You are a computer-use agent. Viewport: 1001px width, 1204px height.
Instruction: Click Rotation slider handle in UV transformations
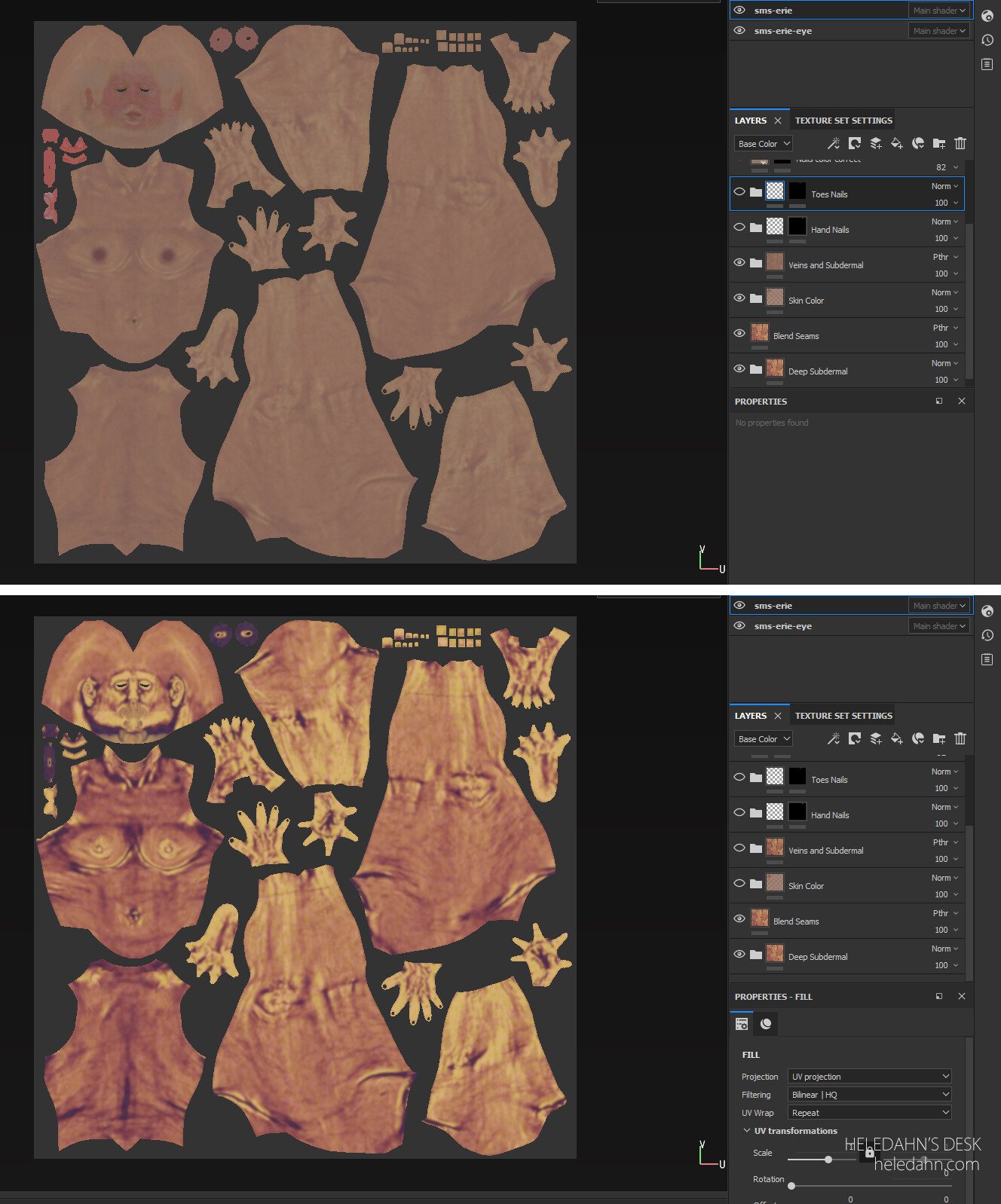point(791,1186)
